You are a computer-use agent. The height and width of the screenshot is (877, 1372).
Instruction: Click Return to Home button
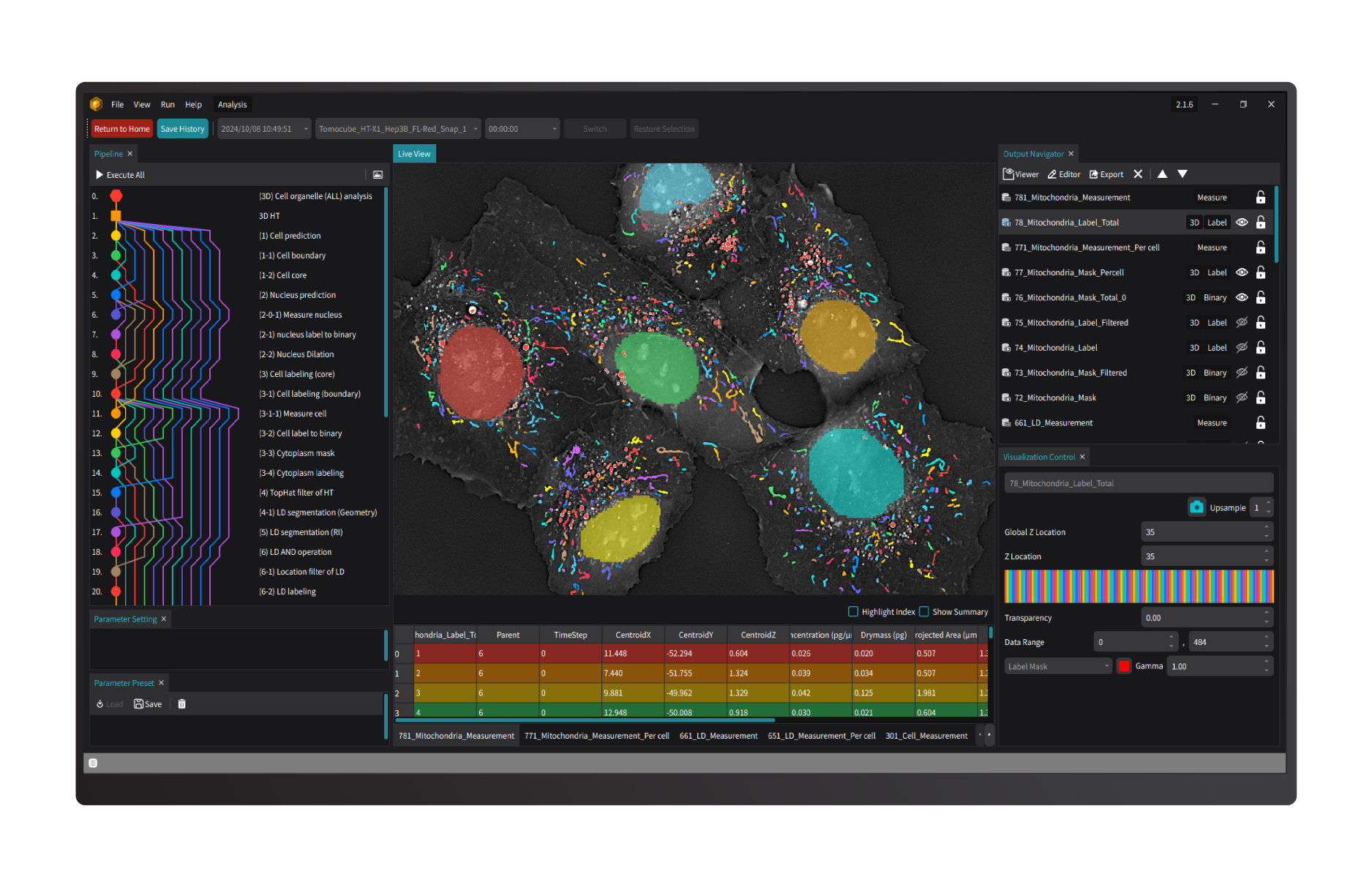pos(121,129)
